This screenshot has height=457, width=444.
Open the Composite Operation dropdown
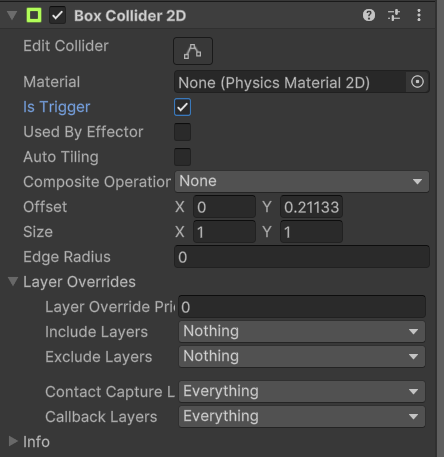(302, 182)
